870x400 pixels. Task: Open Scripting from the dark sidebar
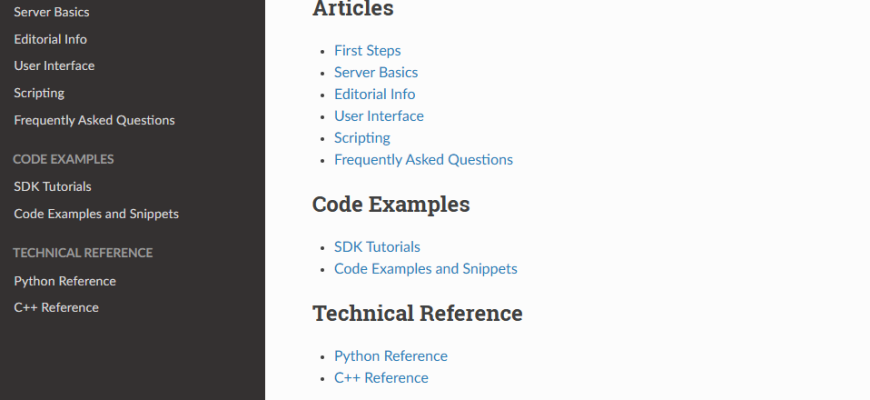39,93
